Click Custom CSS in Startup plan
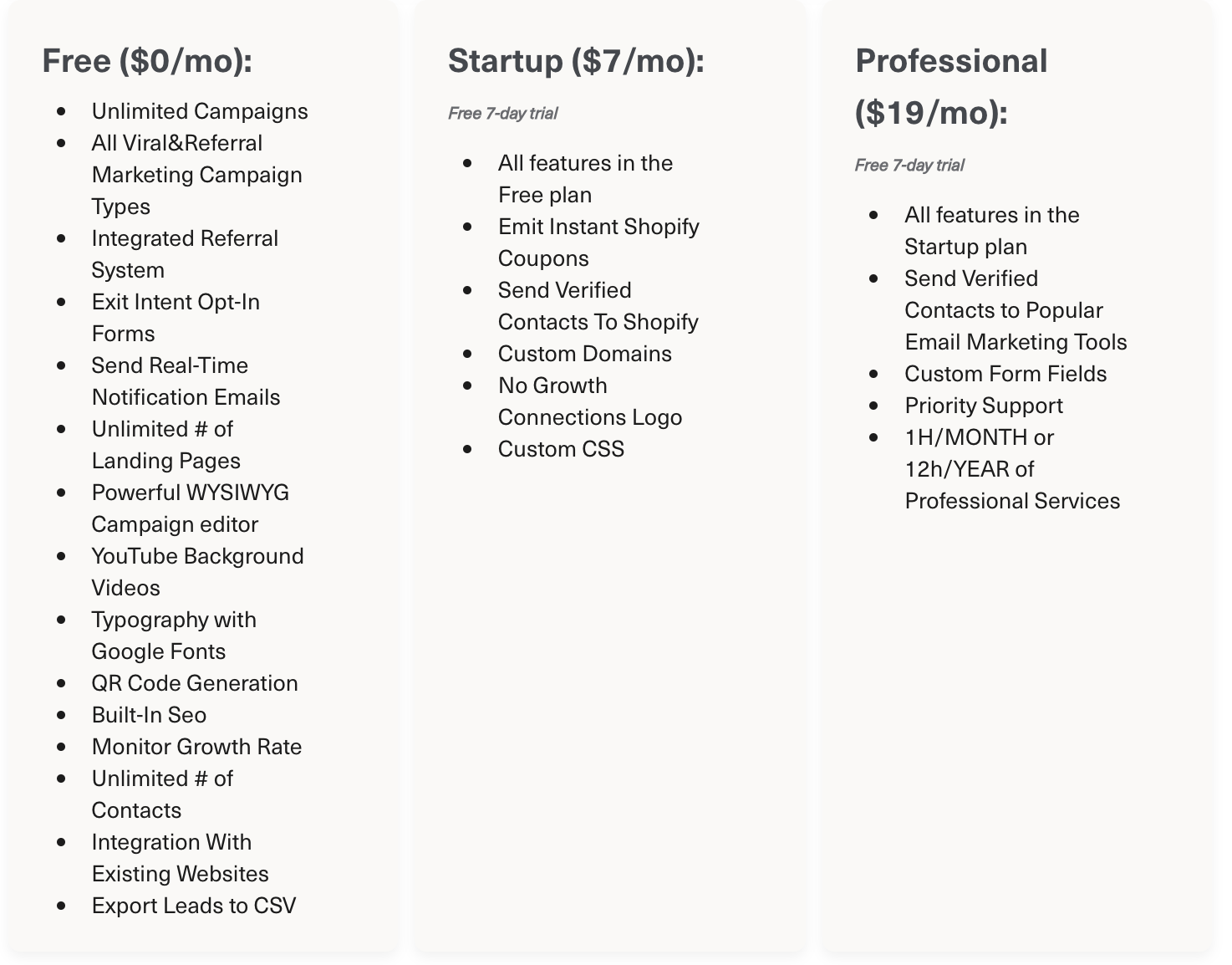This screenshot has height=965, width=1232. (x=561, y=449)
